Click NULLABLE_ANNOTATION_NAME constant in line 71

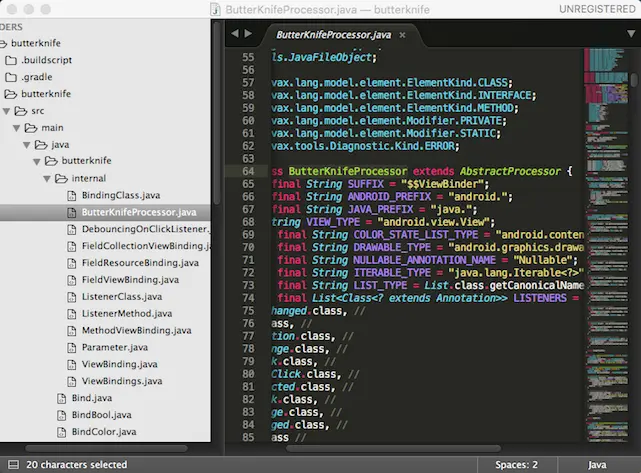[x=424, y=260]
